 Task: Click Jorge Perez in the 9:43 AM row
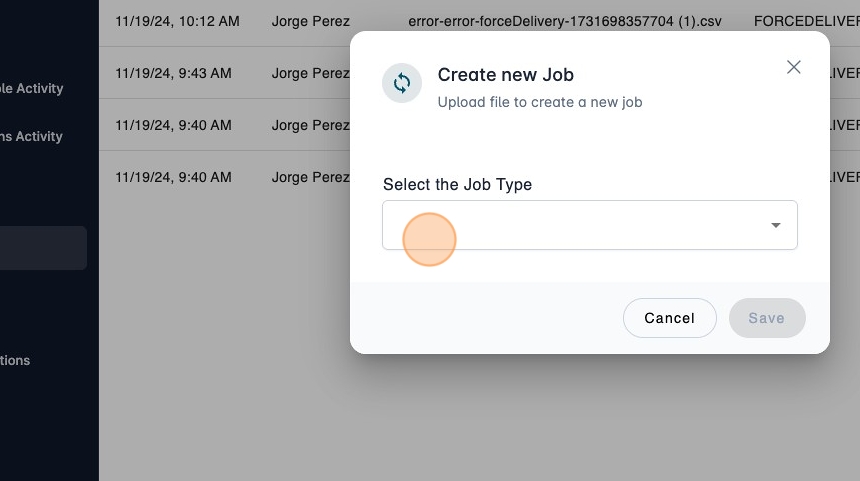point(310,73)
